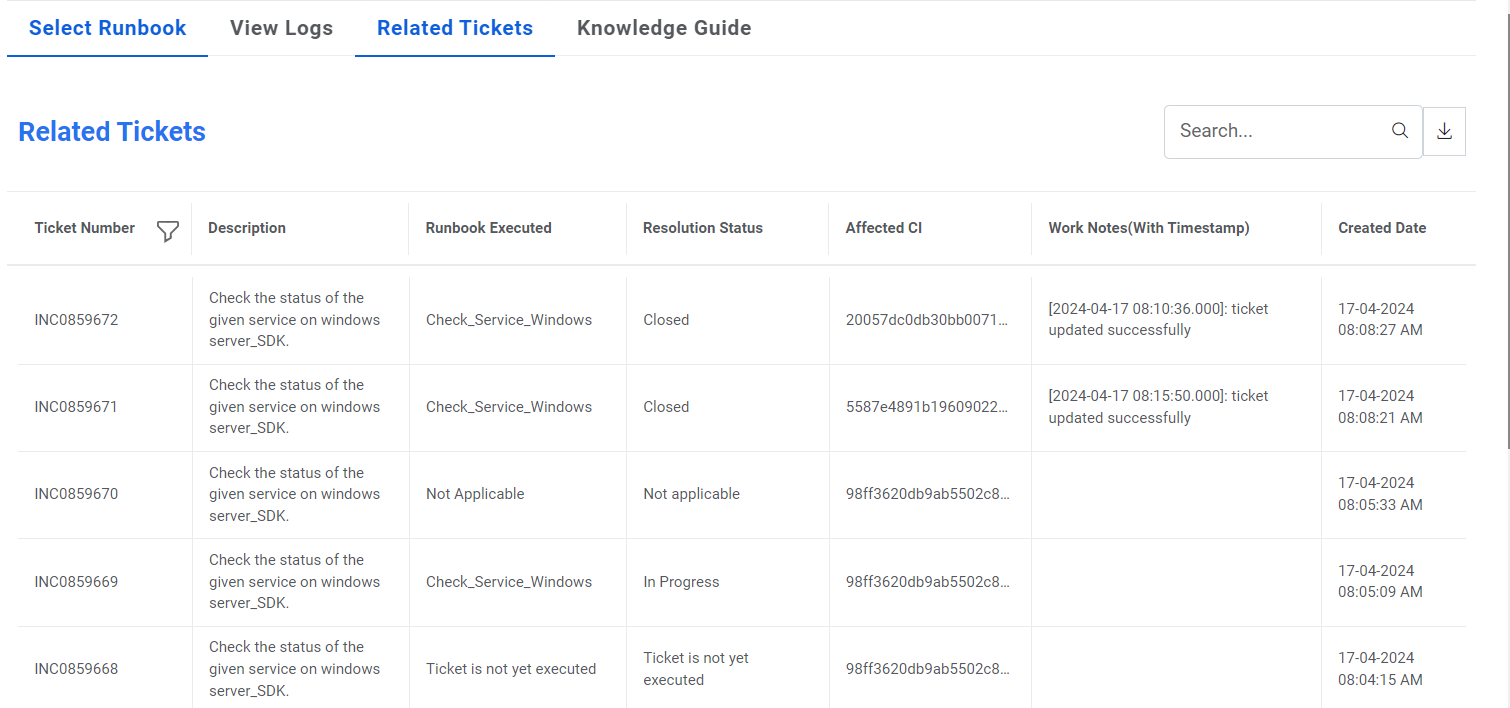The height and width of the screenshot is (708, 1510).
Task: Click the Description column header
Action: 247,228
